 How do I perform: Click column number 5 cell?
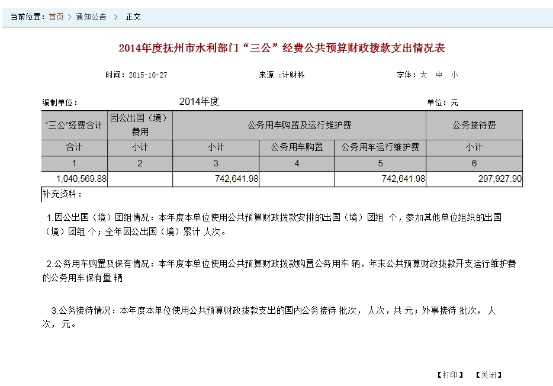380,164
